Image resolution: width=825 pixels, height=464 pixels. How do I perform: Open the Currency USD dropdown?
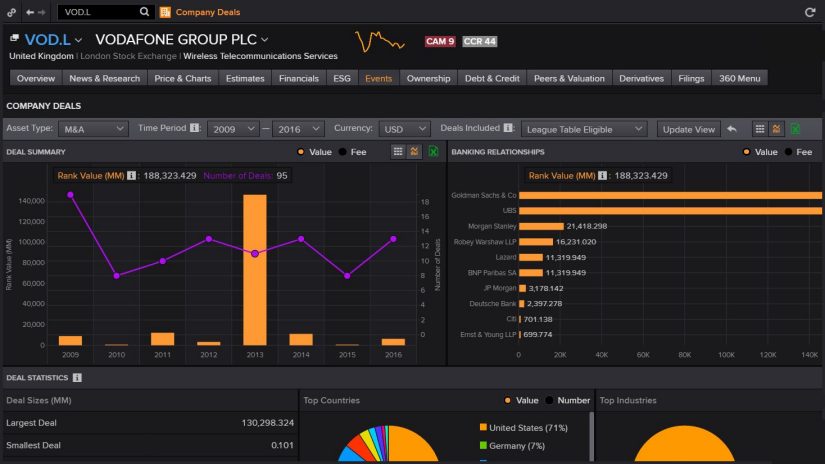[x=404, y=129]
